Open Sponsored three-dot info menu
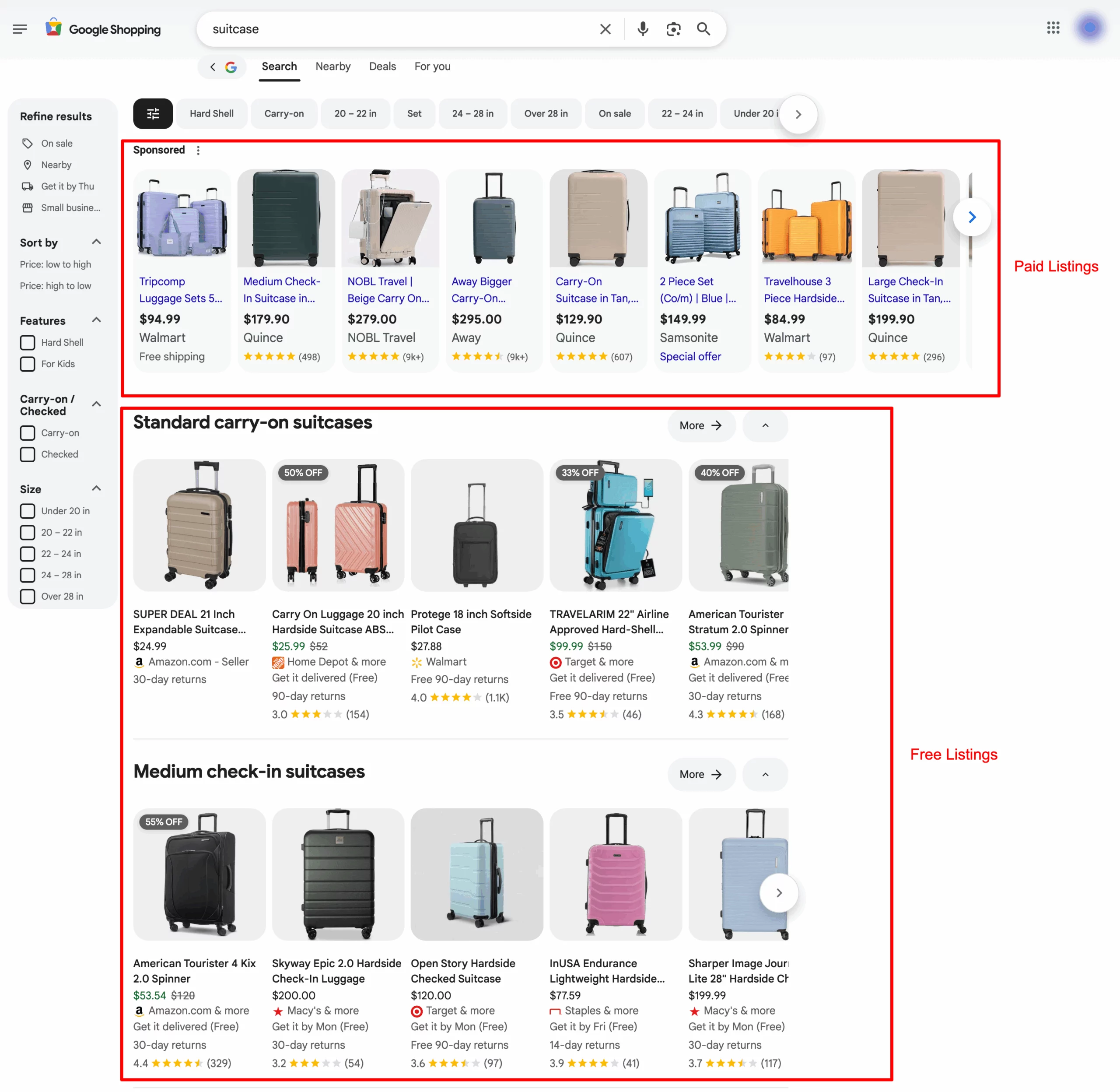Image resolution: width=1120 pixels, height=1092 pixels. tap(198, 150)
